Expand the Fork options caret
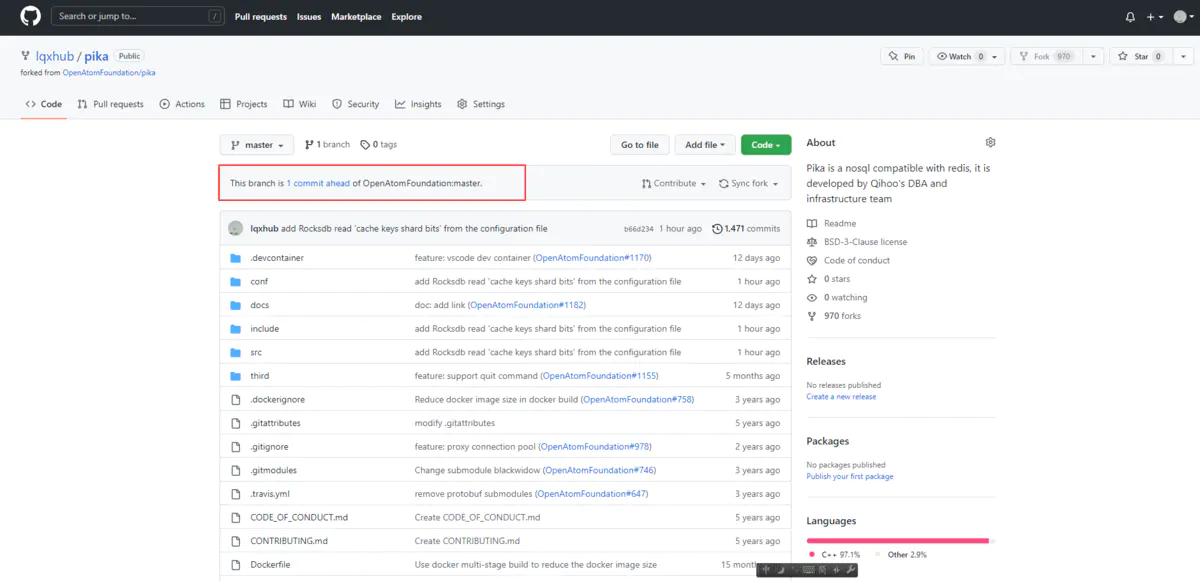Screen dimensions: 1200x581 [x=1093, y=57]
